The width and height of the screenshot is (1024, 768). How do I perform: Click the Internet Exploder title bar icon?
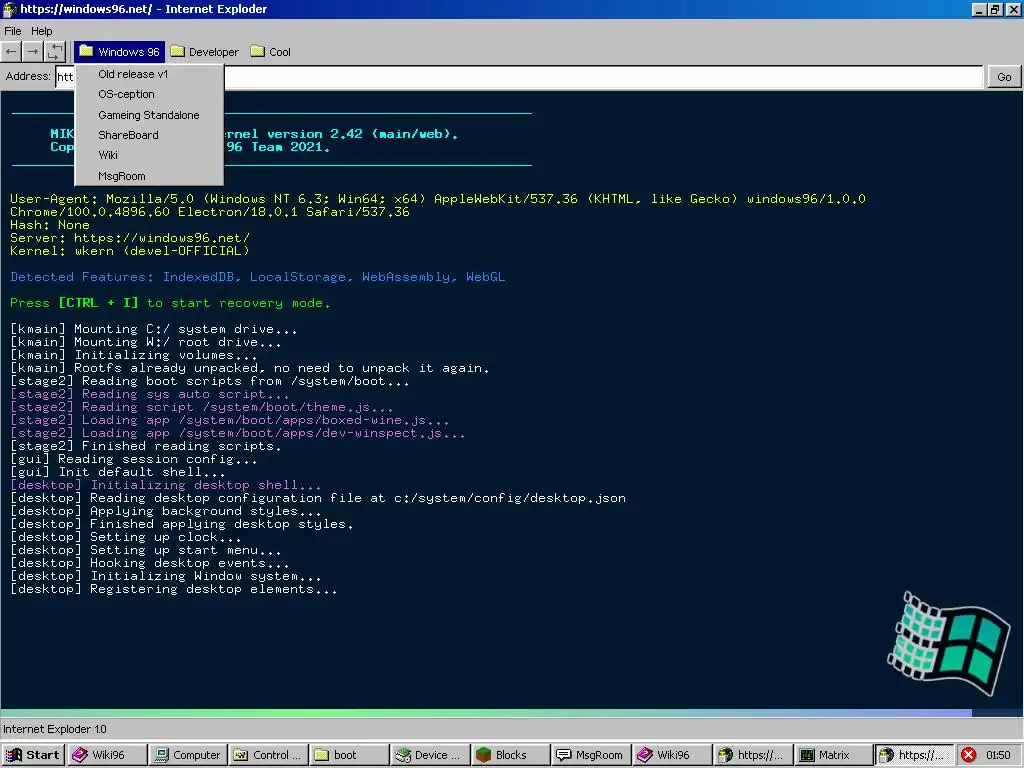(9, 9)
